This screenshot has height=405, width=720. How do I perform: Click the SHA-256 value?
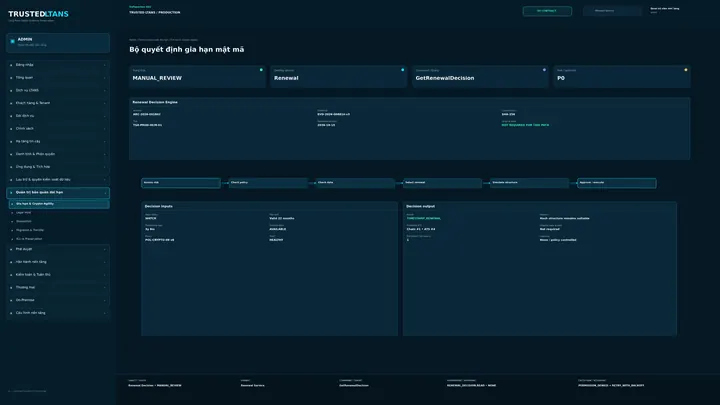pos(508,114)
